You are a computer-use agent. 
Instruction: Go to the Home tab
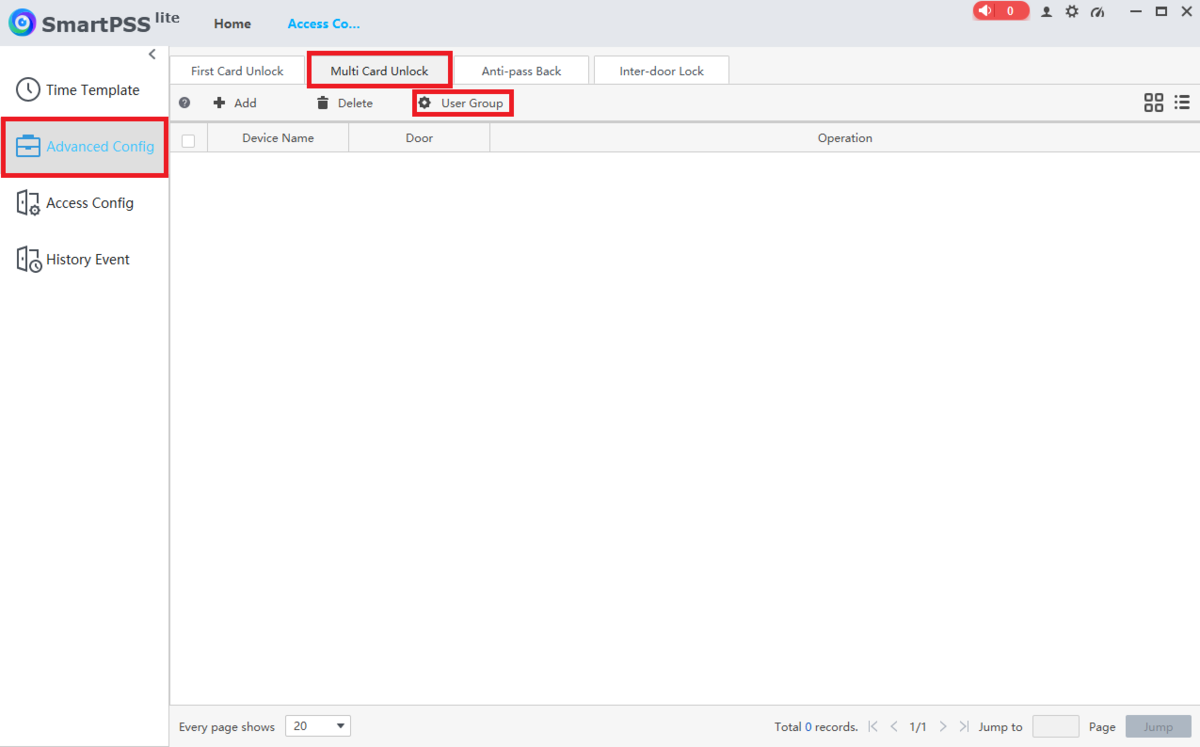point(232,24)
